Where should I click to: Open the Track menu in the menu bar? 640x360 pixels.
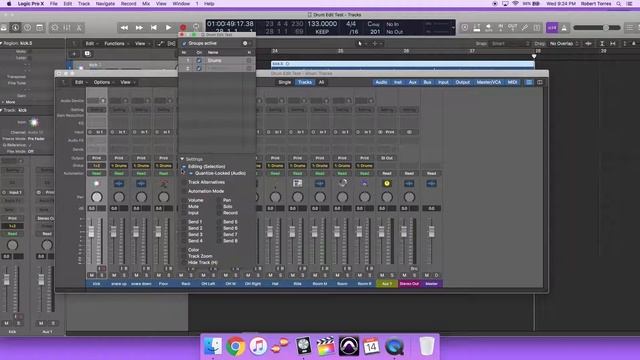(84, 4)
